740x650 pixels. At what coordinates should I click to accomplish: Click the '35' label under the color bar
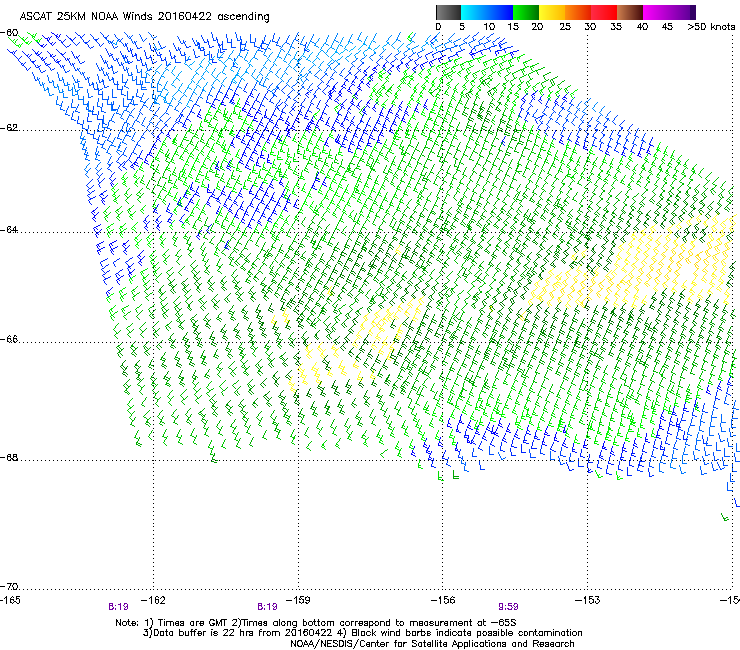point(616,27)
